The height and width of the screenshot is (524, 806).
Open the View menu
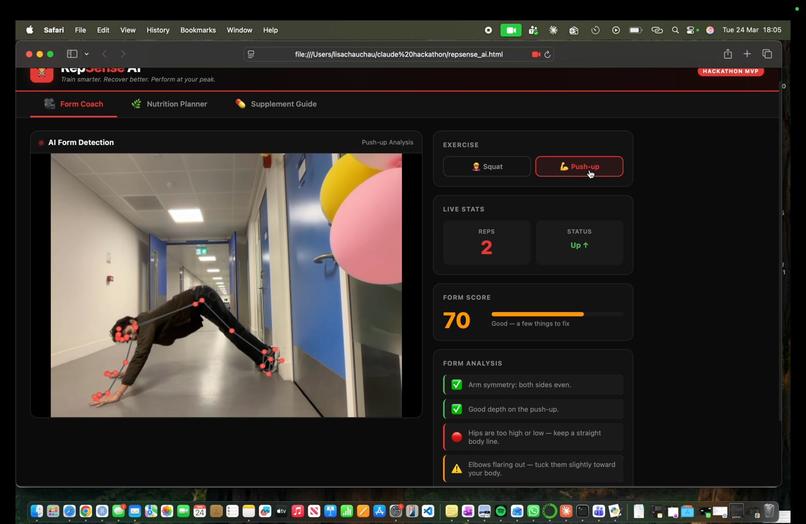click(x=128, y=30)
